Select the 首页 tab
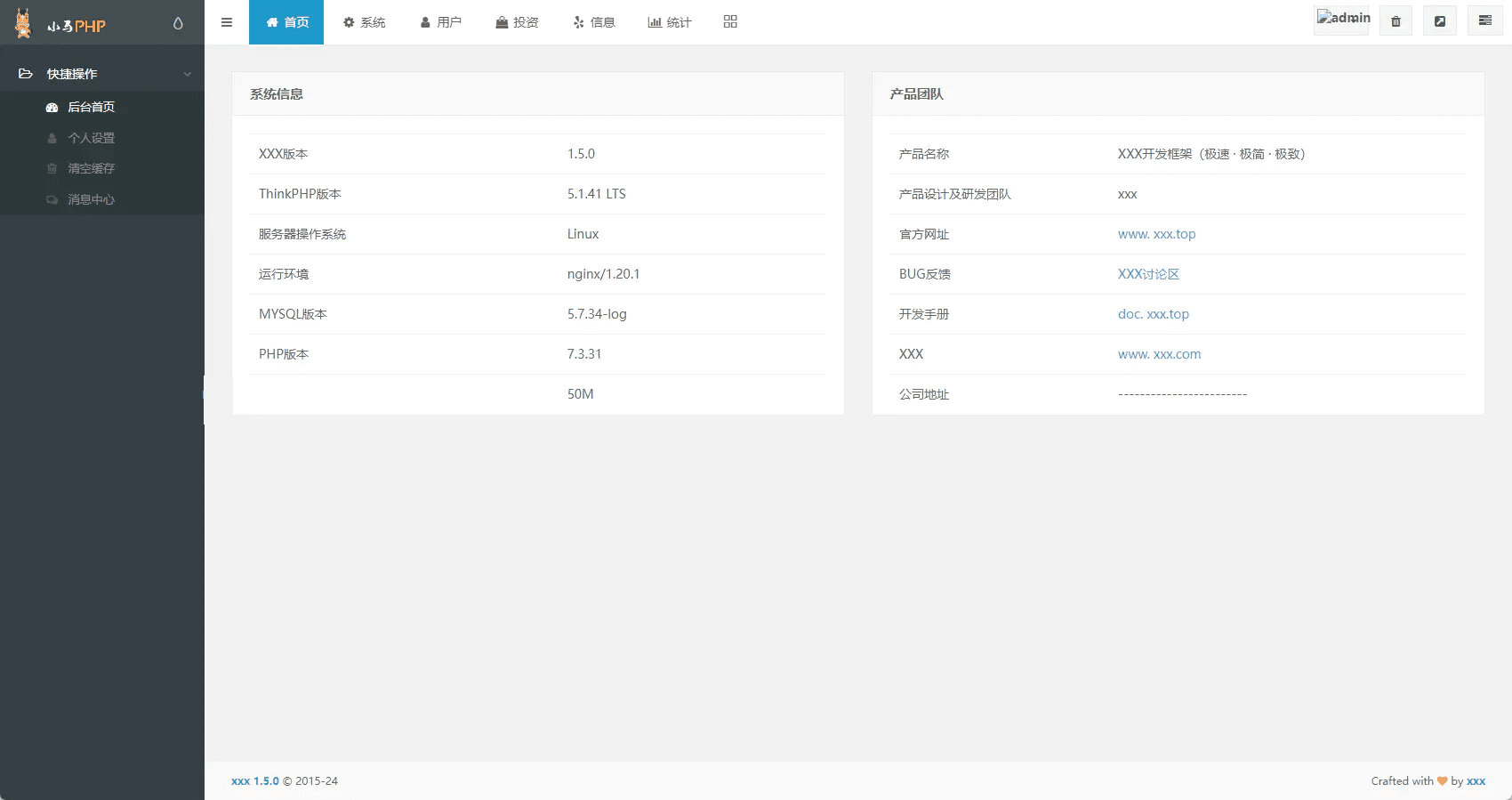 tap(286, 22)
